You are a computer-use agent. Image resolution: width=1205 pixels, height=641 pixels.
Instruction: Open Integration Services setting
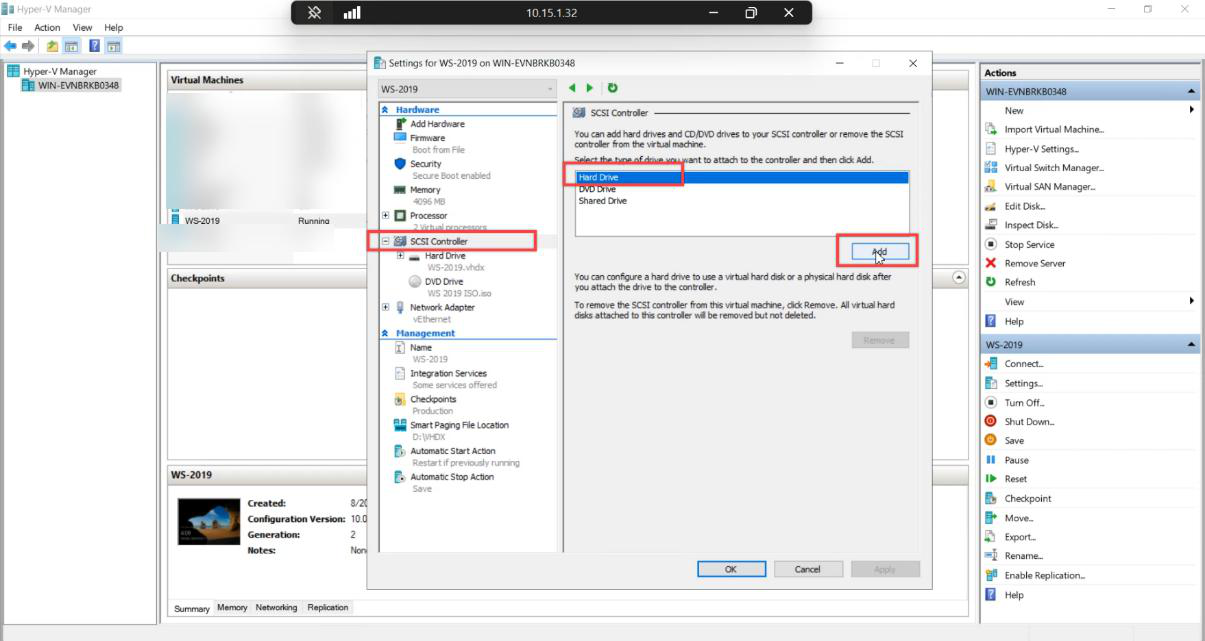(448, 374)
